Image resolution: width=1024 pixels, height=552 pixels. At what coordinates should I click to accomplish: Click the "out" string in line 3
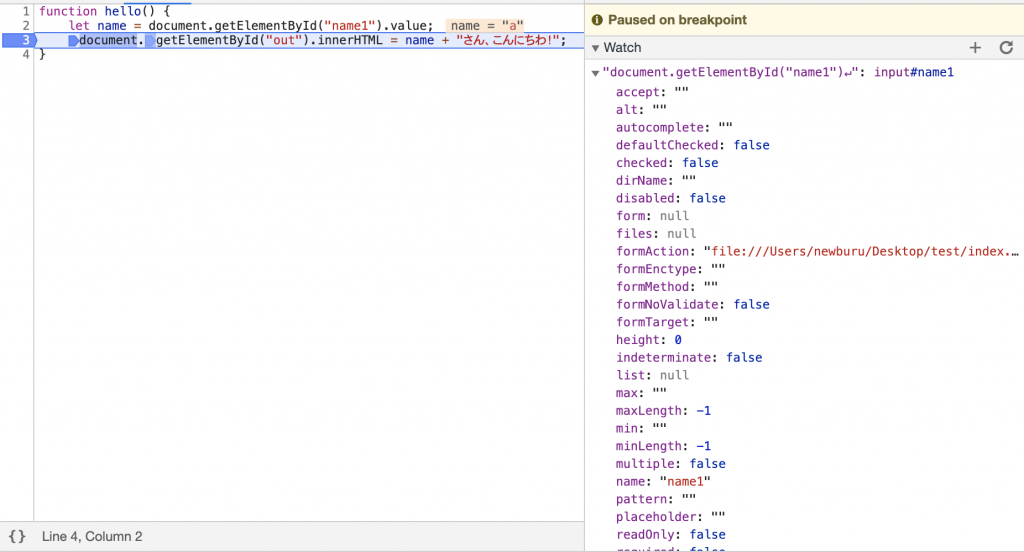(x=283, y=40)
